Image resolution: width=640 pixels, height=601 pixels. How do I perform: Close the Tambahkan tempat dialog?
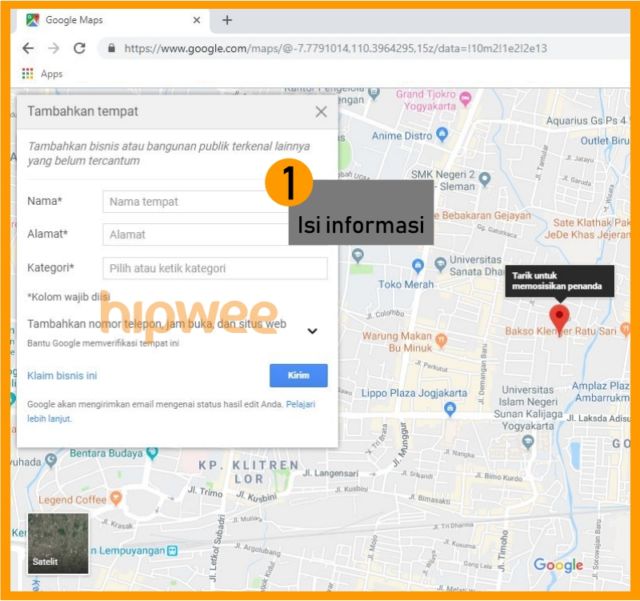click(321, 111)
